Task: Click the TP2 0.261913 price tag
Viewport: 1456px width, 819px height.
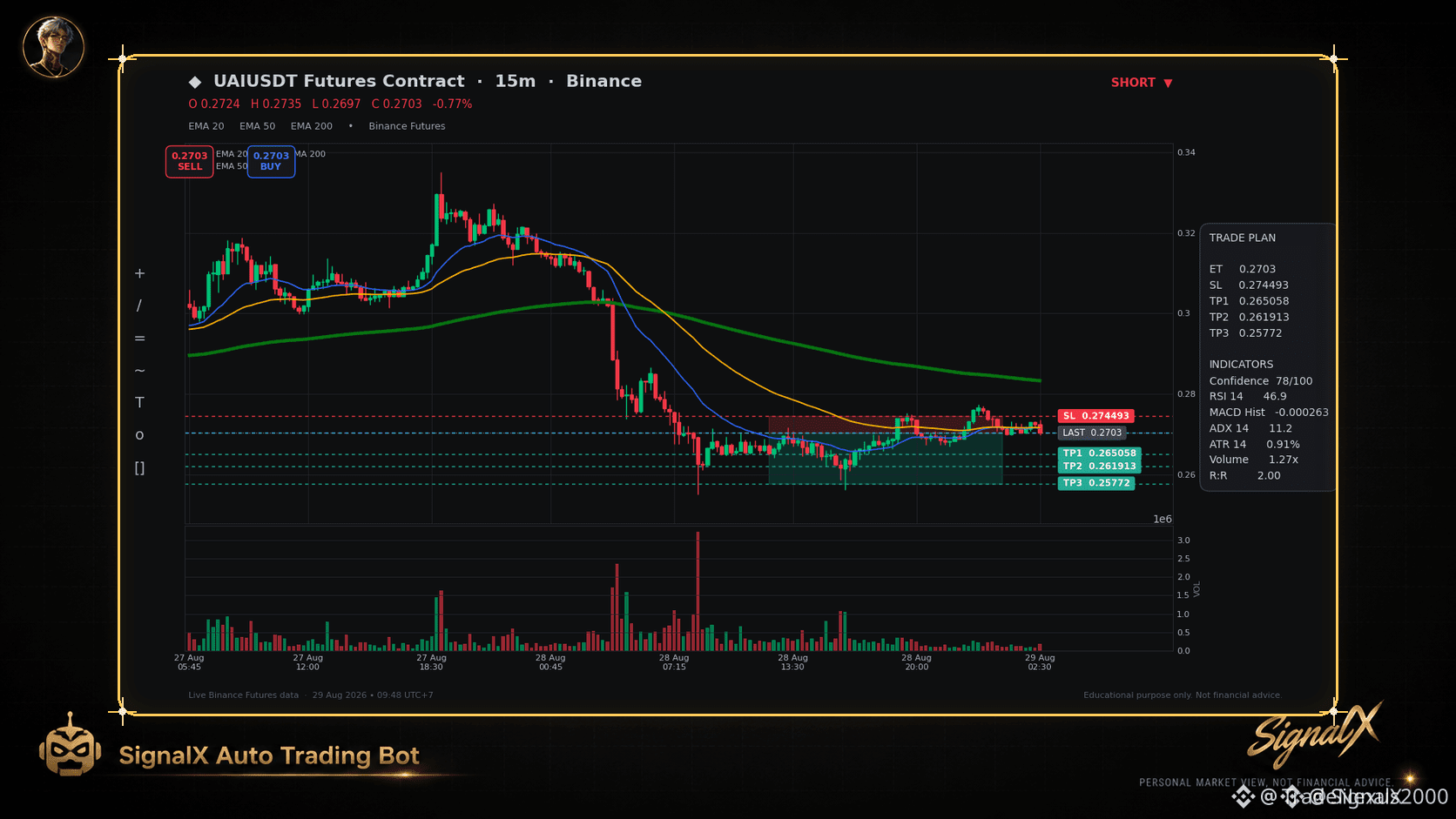Action: [x=1100, y=467]
